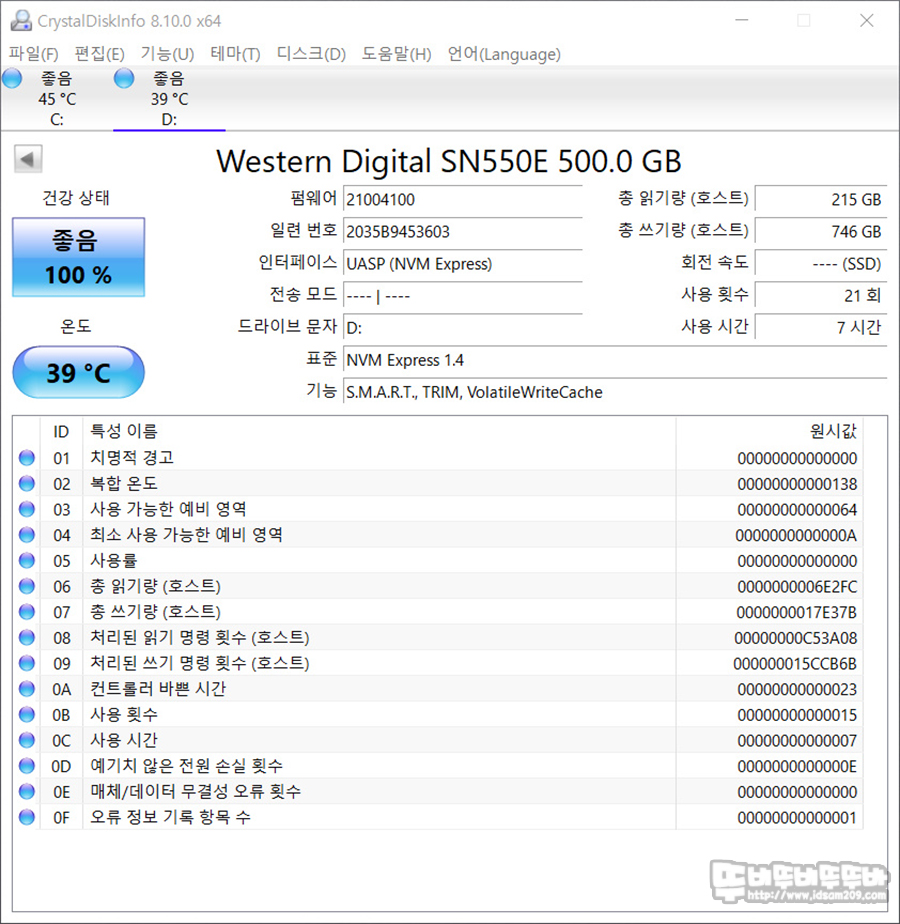This screenshot has width=900, height=924.
Task: Click the features field S.M.A.R.T., TRIM, VolatileWriteCache
Action: (615, 392)
